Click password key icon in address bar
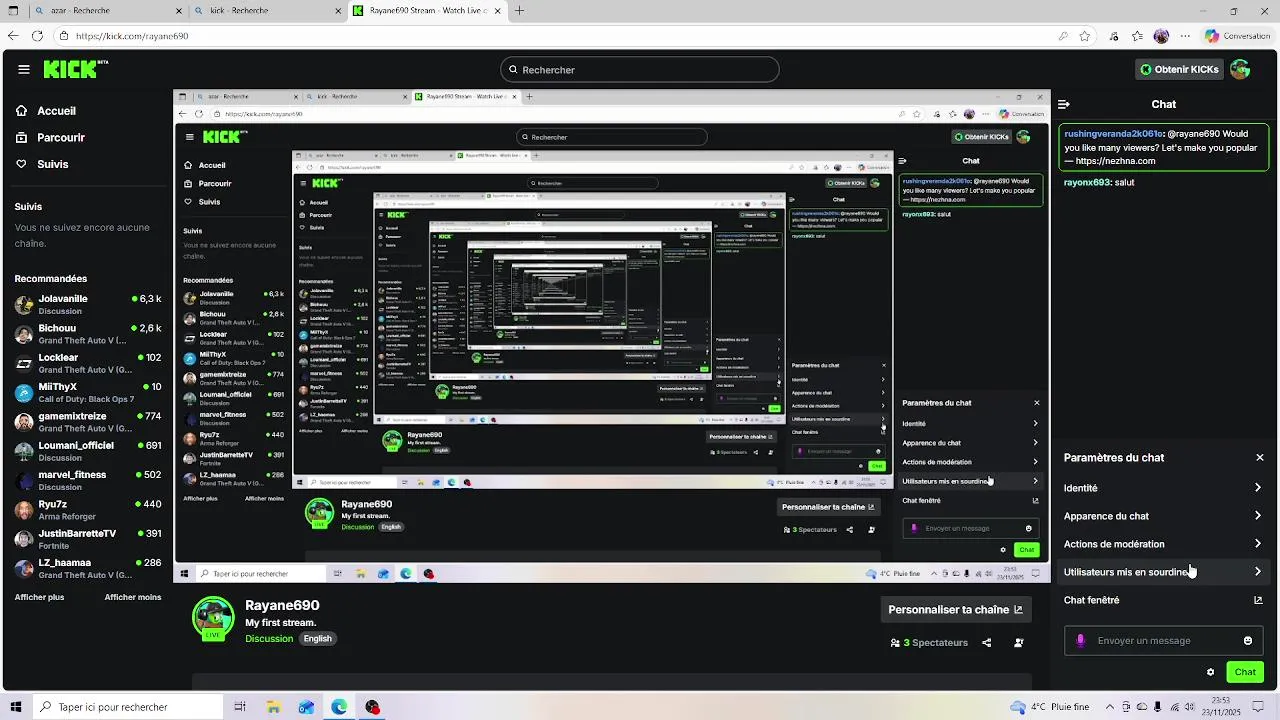The height and width of the screenshot is (720, 1280). point(1062,36)
